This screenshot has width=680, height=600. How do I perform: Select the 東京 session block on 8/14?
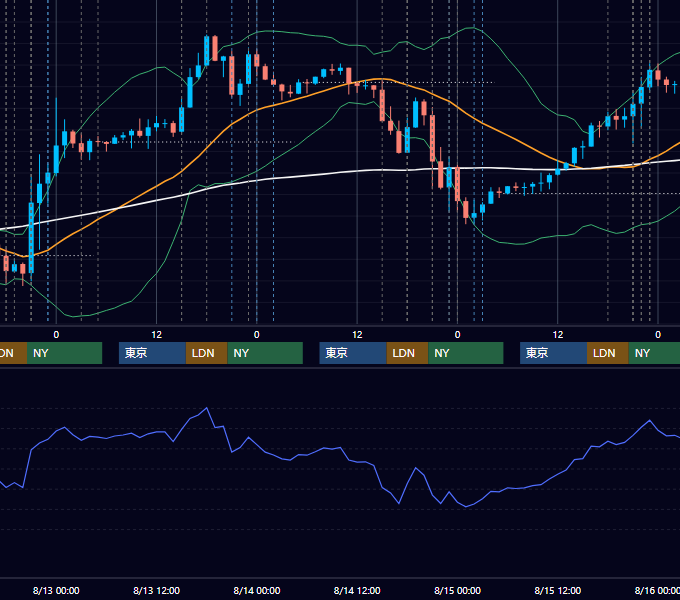pos(353,353)
